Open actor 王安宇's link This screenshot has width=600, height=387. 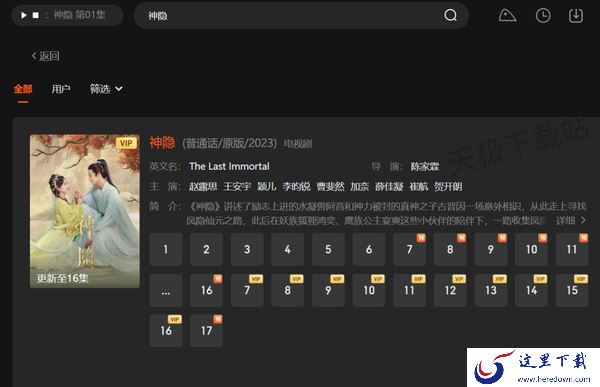[237, 186]
